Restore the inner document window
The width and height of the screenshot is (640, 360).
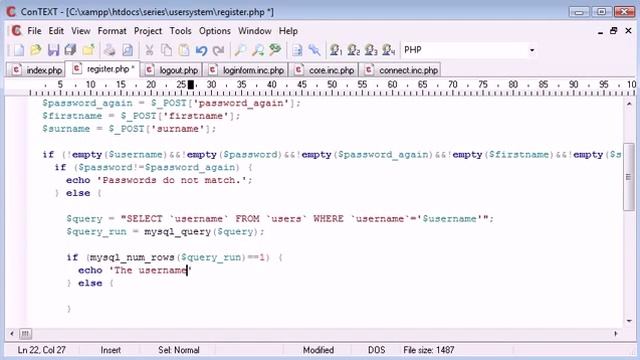613,31
